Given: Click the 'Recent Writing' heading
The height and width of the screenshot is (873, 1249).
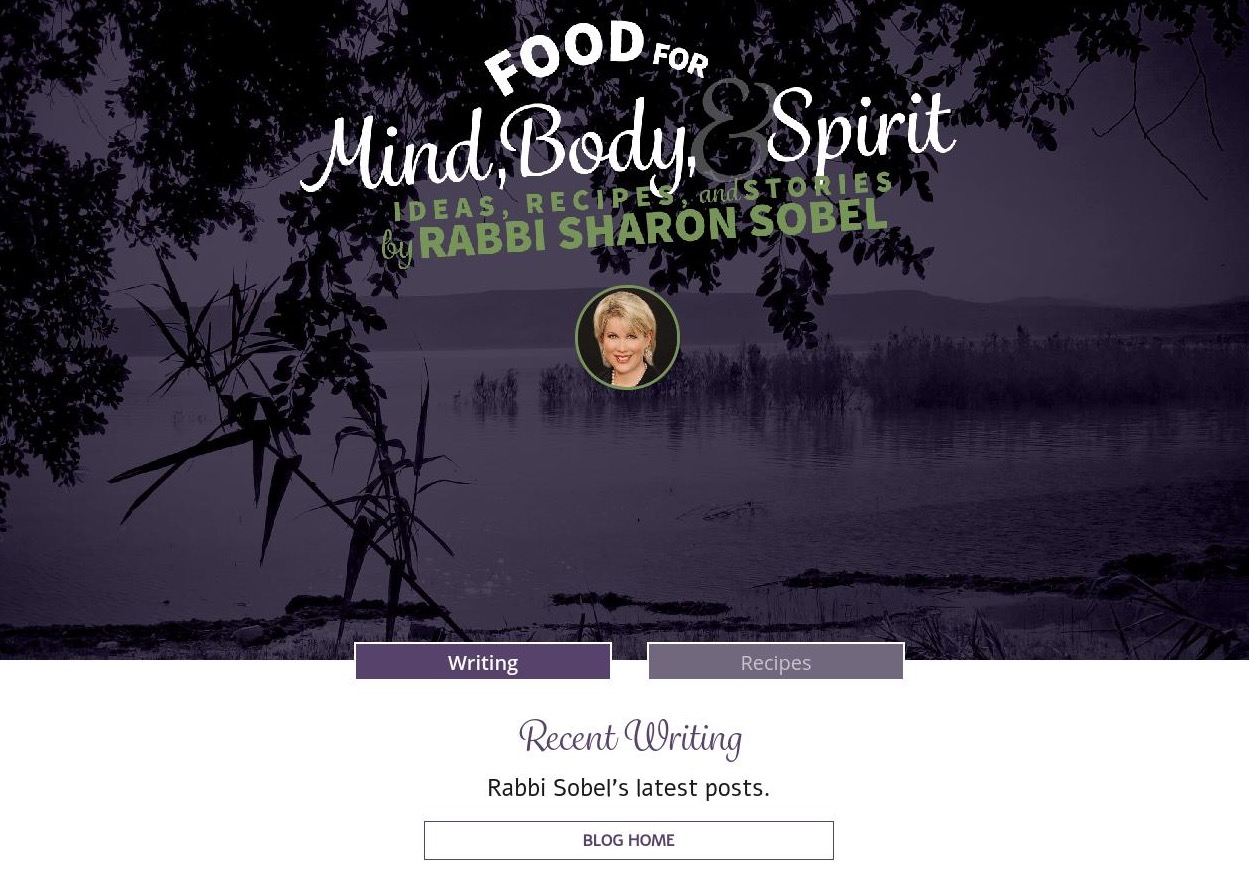Looking at the screenshot, I should coord(630,738).
